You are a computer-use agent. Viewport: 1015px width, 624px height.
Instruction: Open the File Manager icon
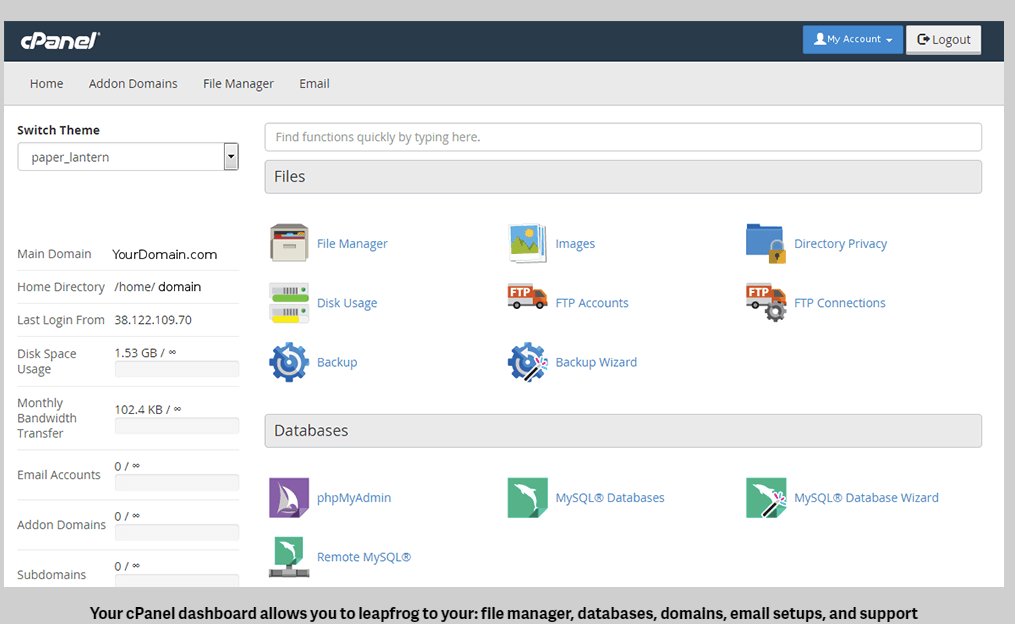pyautogui.click(x=289, y=243)
